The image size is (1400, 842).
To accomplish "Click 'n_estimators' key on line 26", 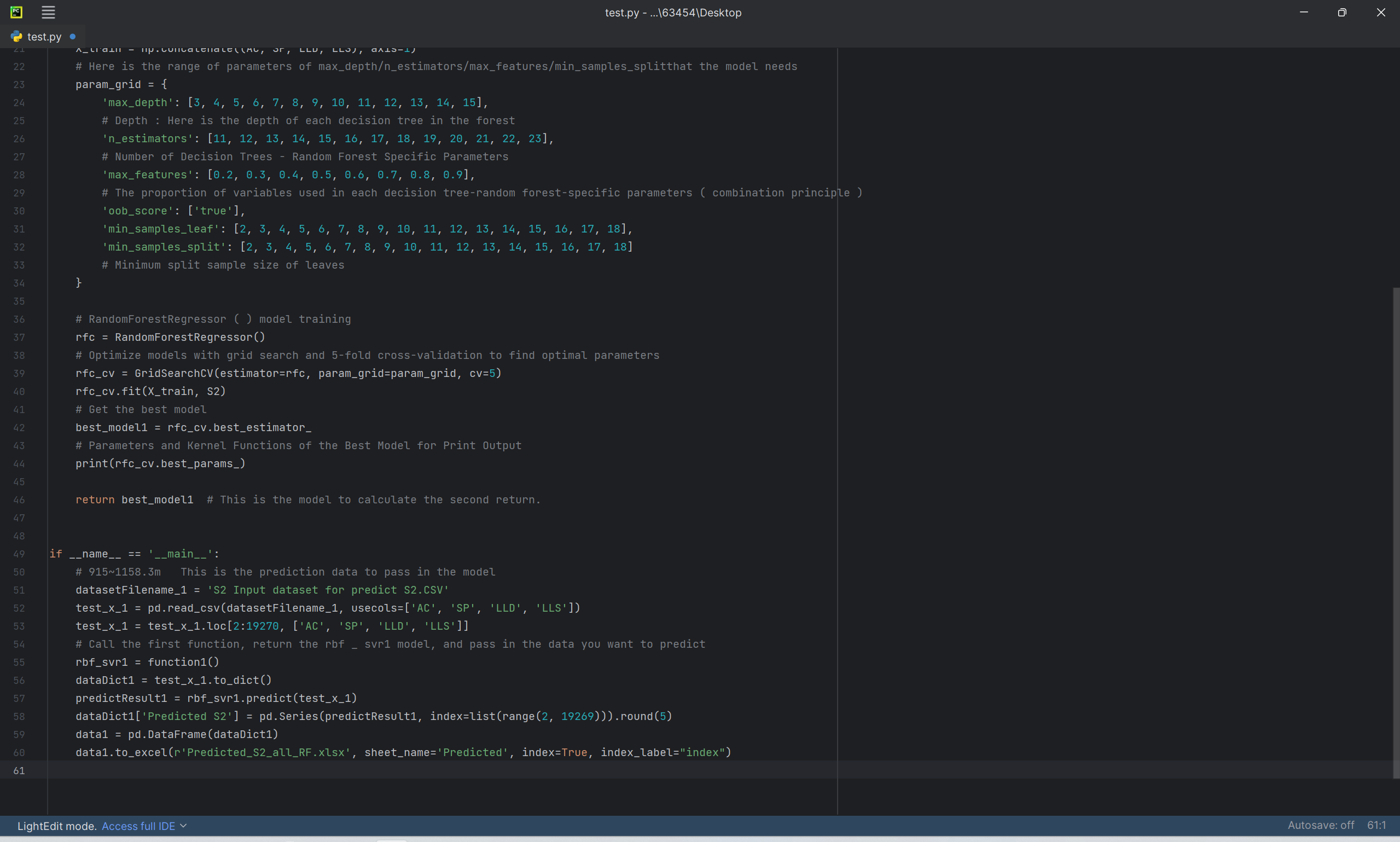I will coord(148,138).
